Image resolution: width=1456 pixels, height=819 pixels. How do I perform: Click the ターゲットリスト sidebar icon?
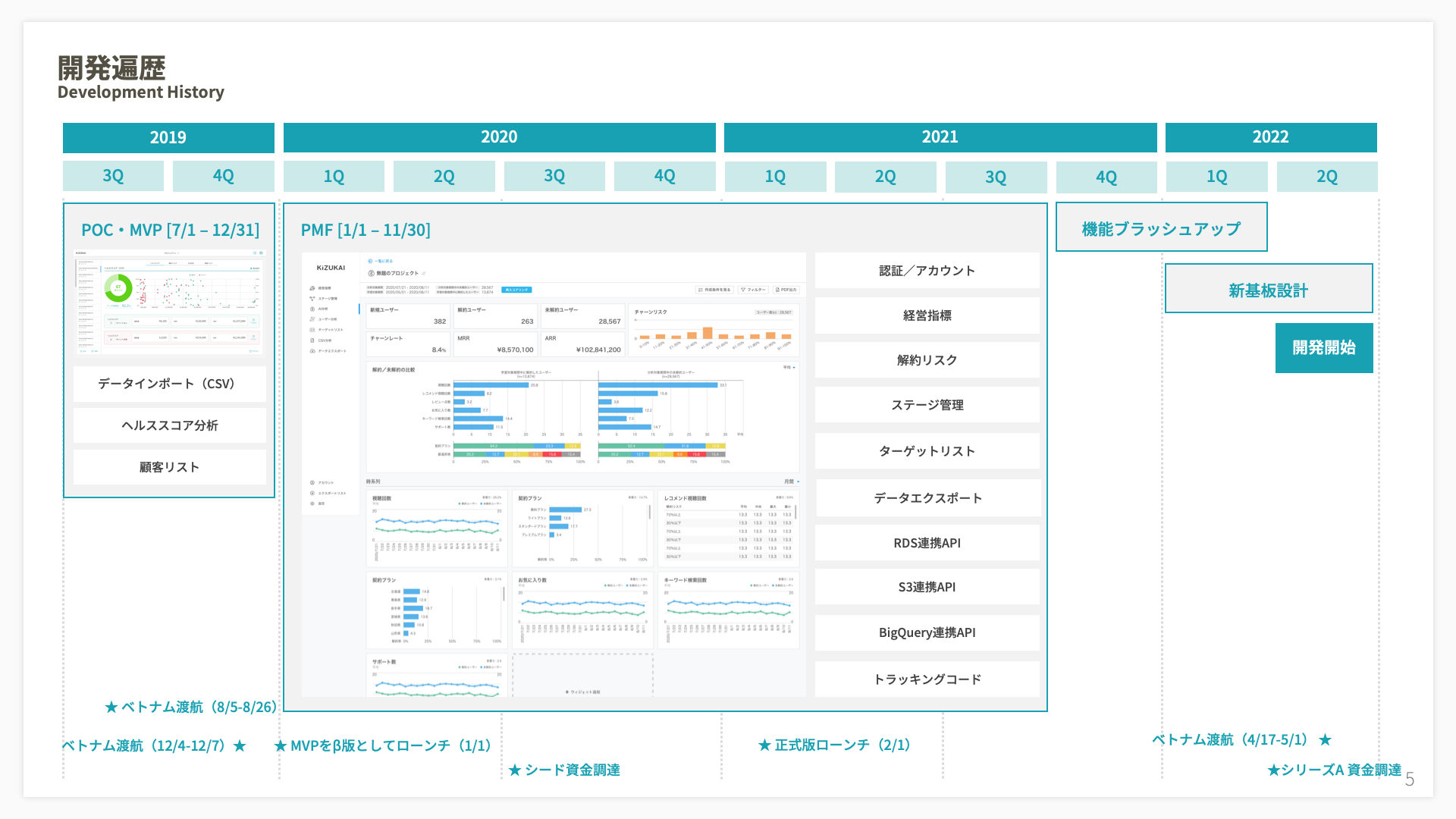point(312,330)
